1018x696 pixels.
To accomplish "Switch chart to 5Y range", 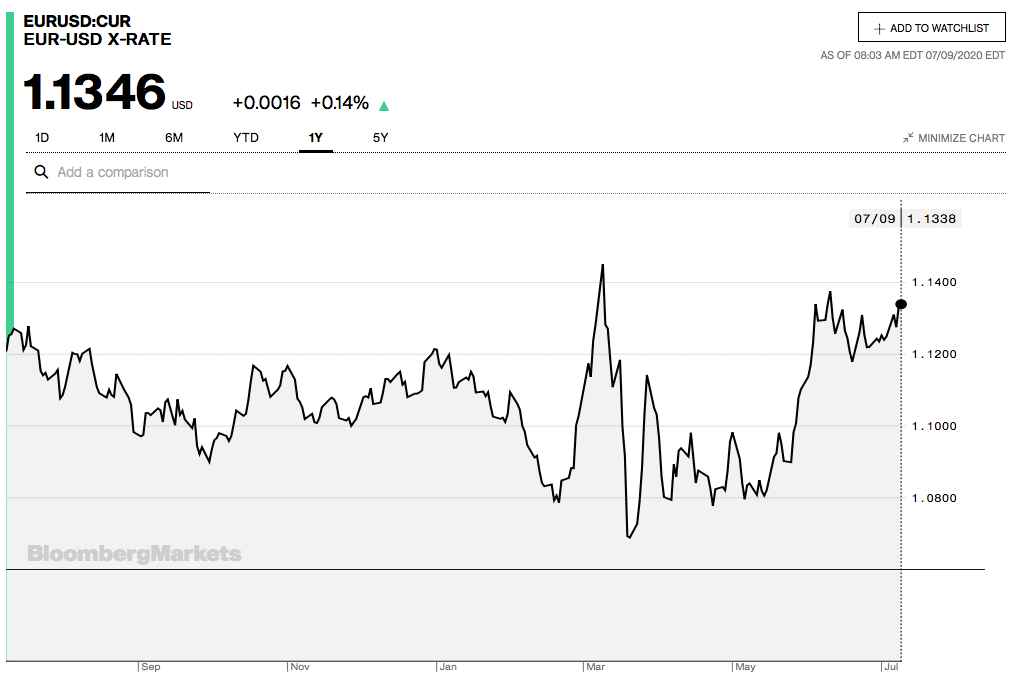I will coord(380,138).
